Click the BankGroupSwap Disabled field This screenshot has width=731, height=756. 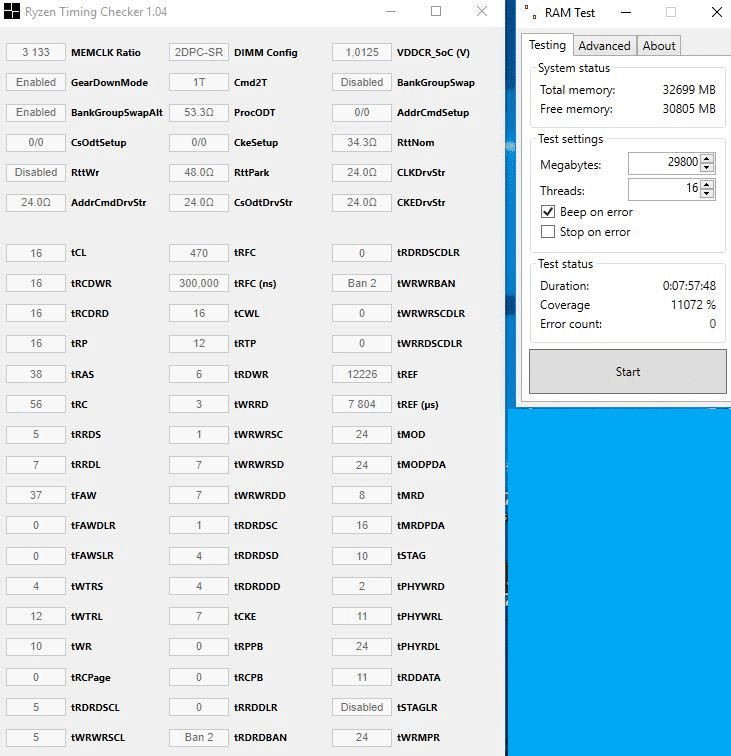tap(362, 82)
